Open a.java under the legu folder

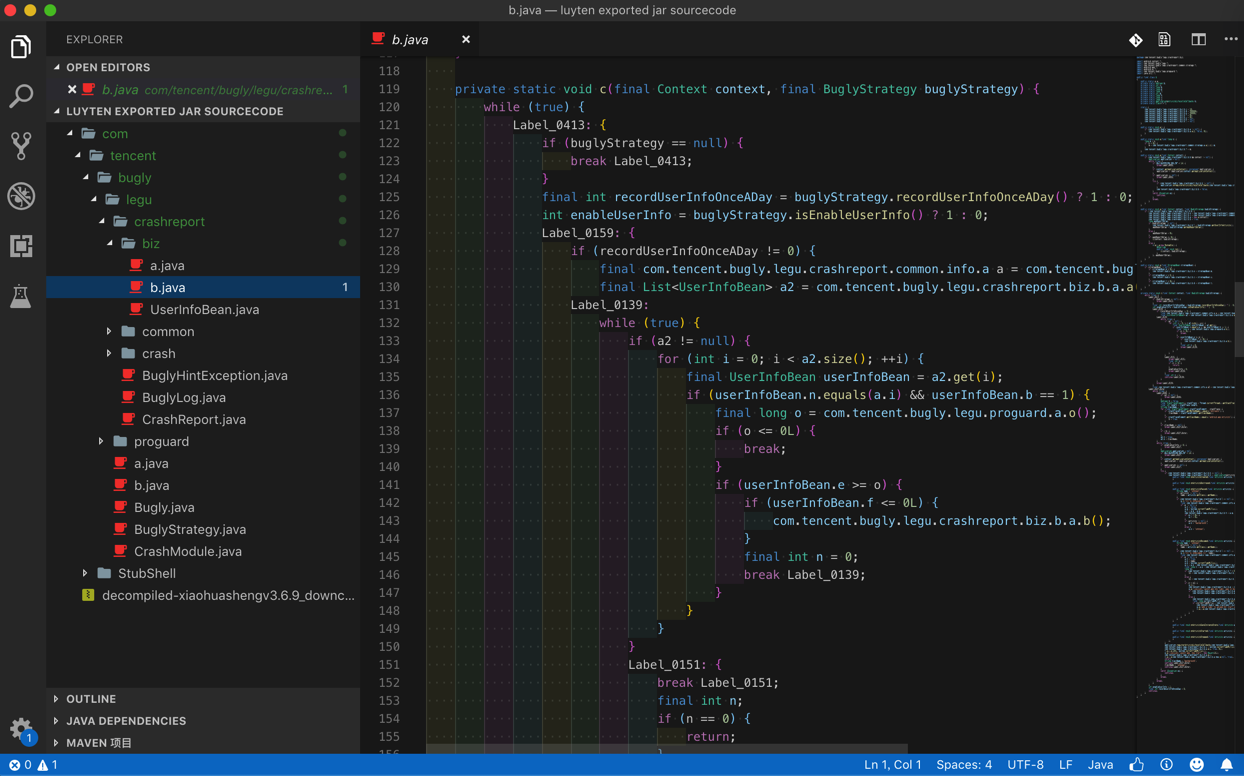[x=203, y=464]
